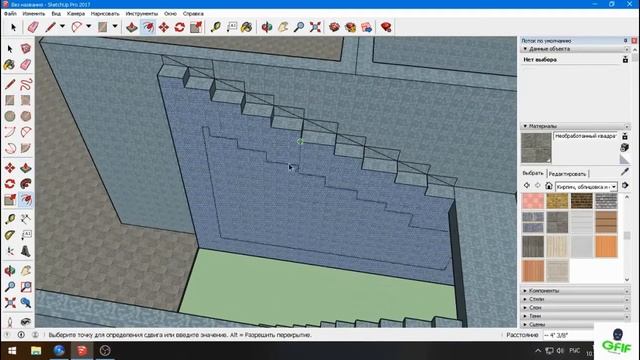Go back in the materials browser
The width and height of the screenshot is (640, 360).
pyautogui.click(x=527, y=186)
